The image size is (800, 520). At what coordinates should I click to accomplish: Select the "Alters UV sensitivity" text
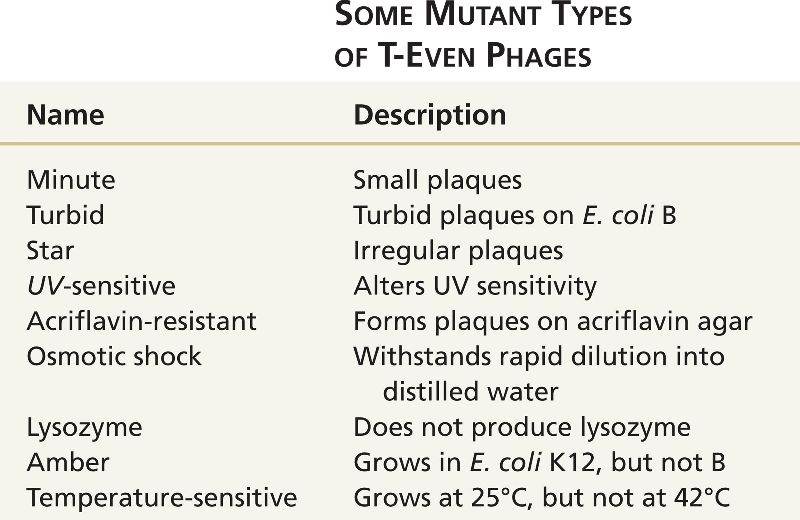(475, 286)
